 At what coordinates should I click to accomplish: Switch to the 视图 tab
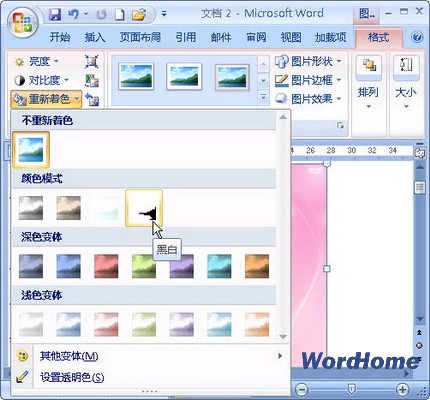coord(291,37)
